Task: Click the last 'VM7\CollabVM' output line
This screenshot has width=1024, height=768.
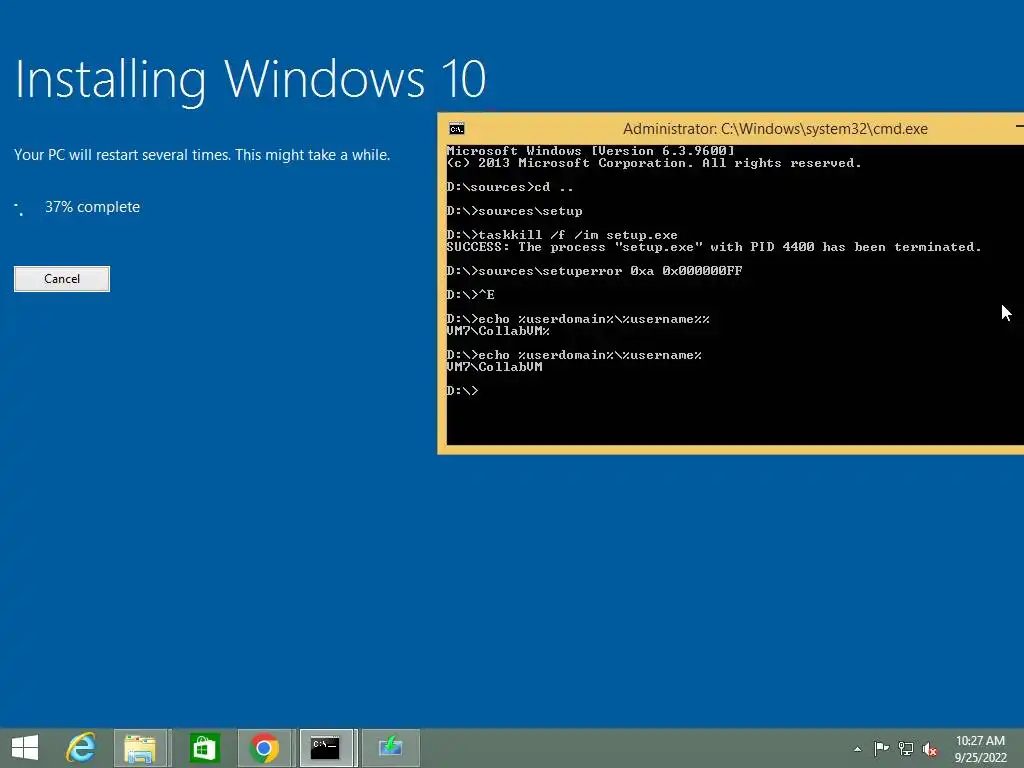Action: [x=494, y=367]
